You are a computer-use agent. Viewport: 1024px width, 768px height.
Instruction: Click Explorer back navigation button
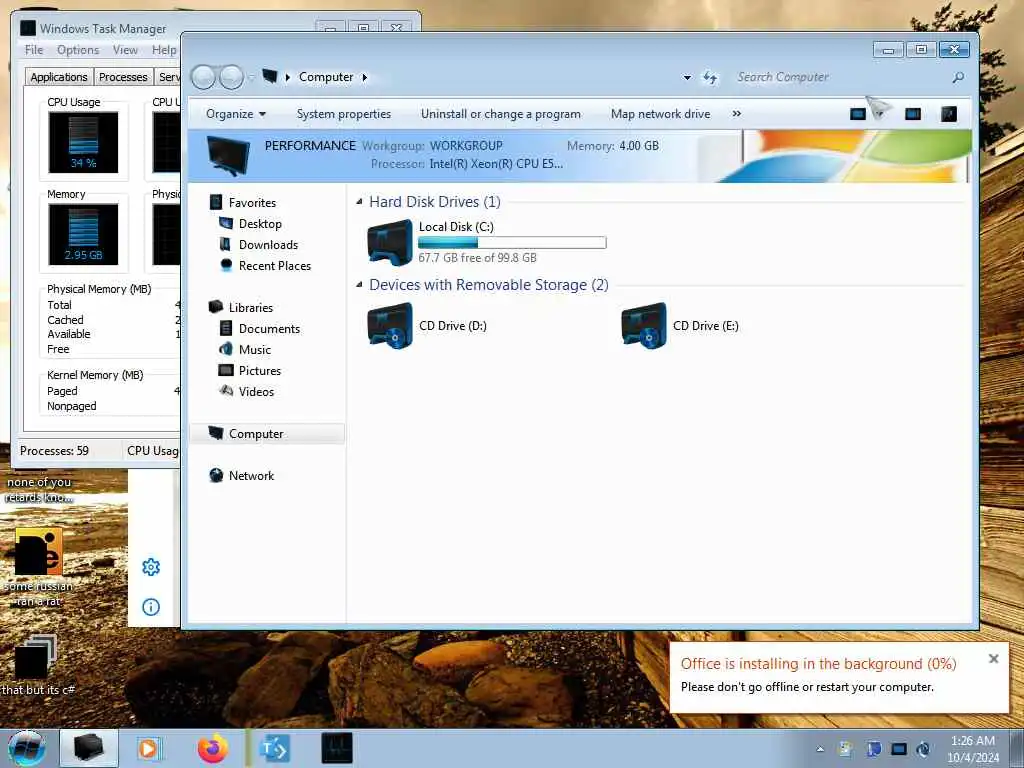[203, 77]
